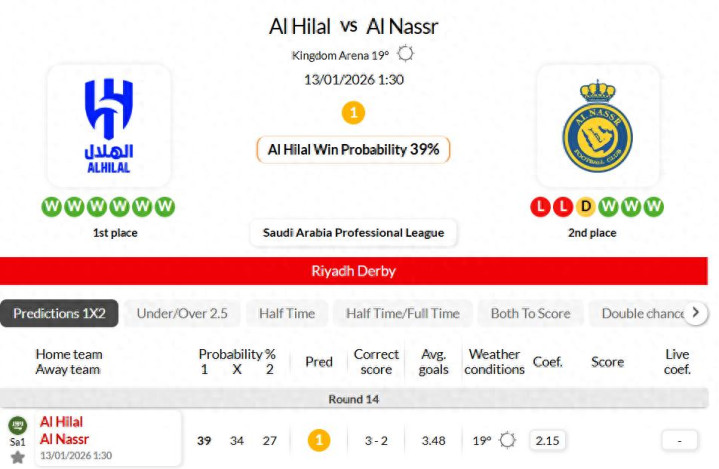Screen dimensions: 719x469
Task: Toggle the favorite star for the match
Action: click(17, 457)
